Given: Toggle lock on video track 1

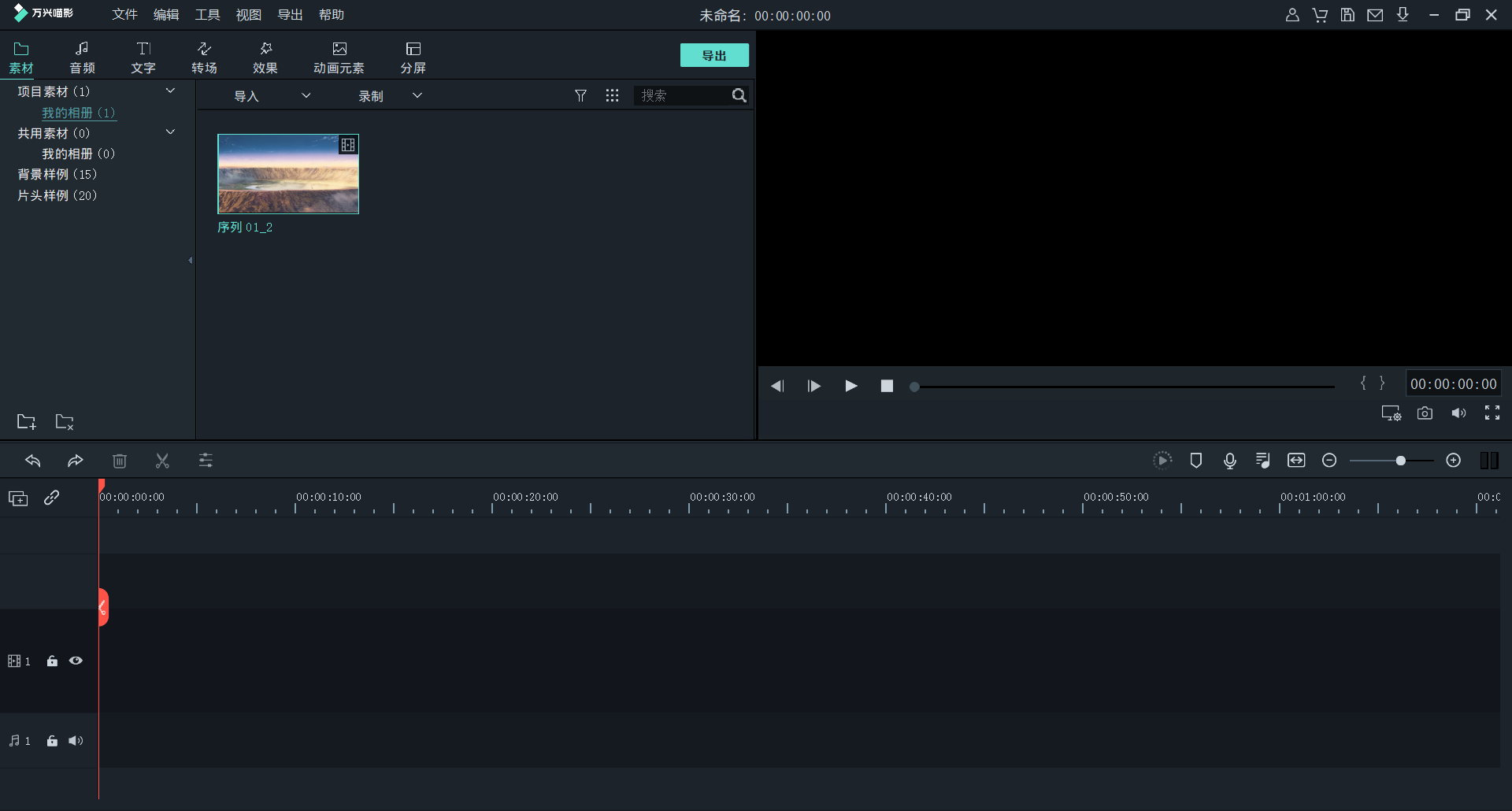Looking at the screenshot, I should tap(52, 661).
